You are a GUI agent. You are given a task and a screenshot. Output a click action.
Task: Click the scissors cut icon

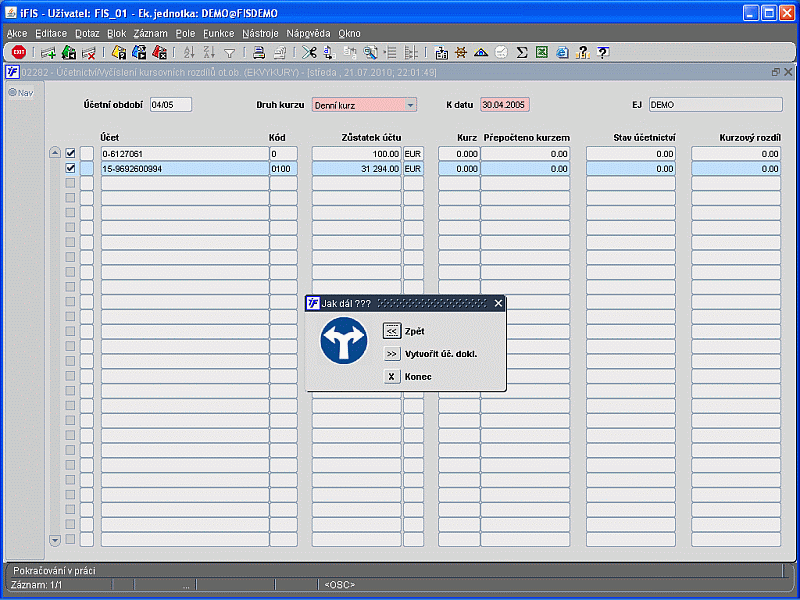(309, 53)
